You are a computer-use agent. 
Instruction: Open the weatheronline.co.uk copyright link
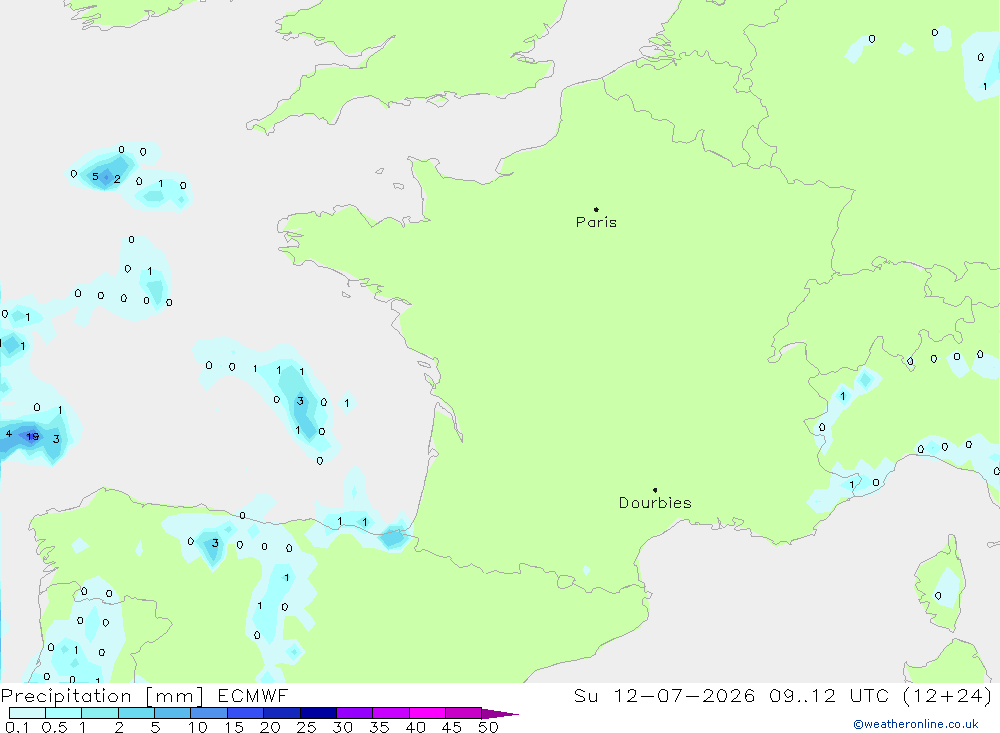coord(916,724)
